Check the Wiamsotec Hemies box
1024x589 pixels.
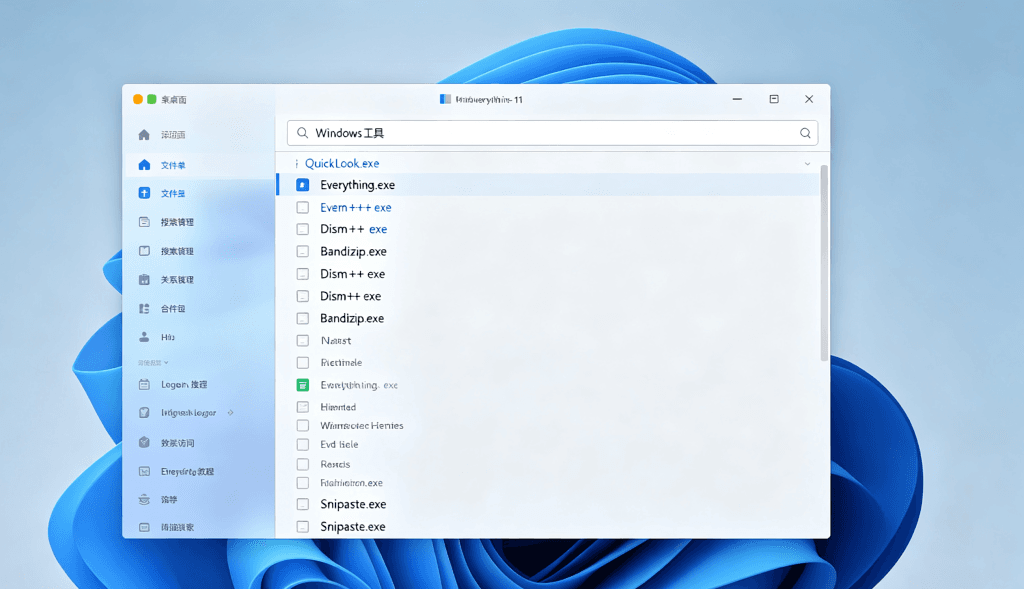click(x=302, y=426)
